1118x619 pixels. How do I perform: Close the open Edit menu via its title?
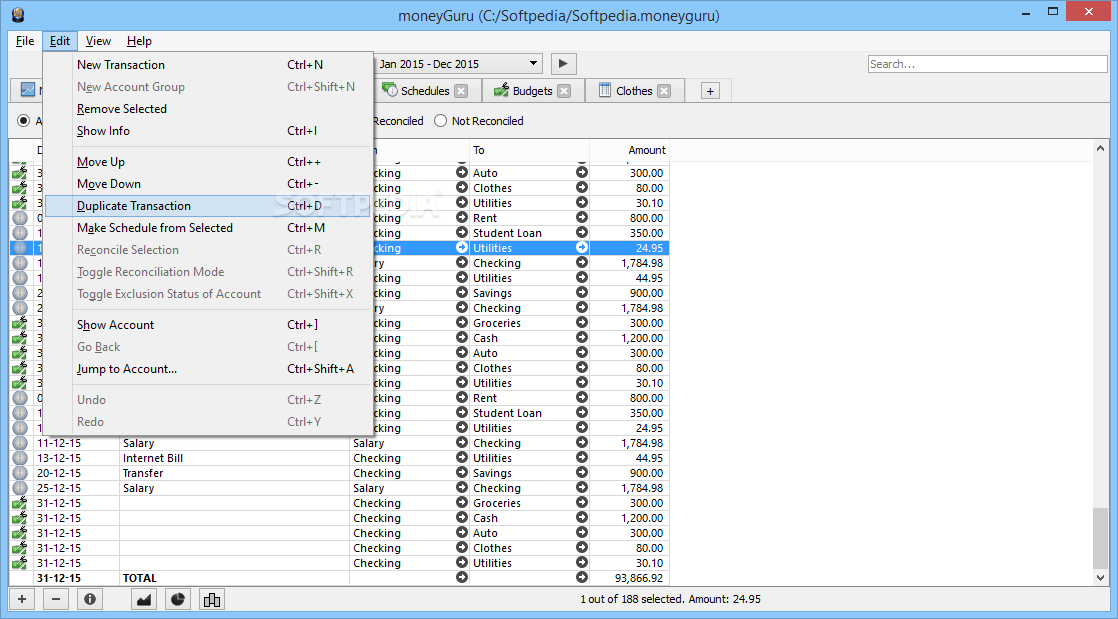(60, 41)
